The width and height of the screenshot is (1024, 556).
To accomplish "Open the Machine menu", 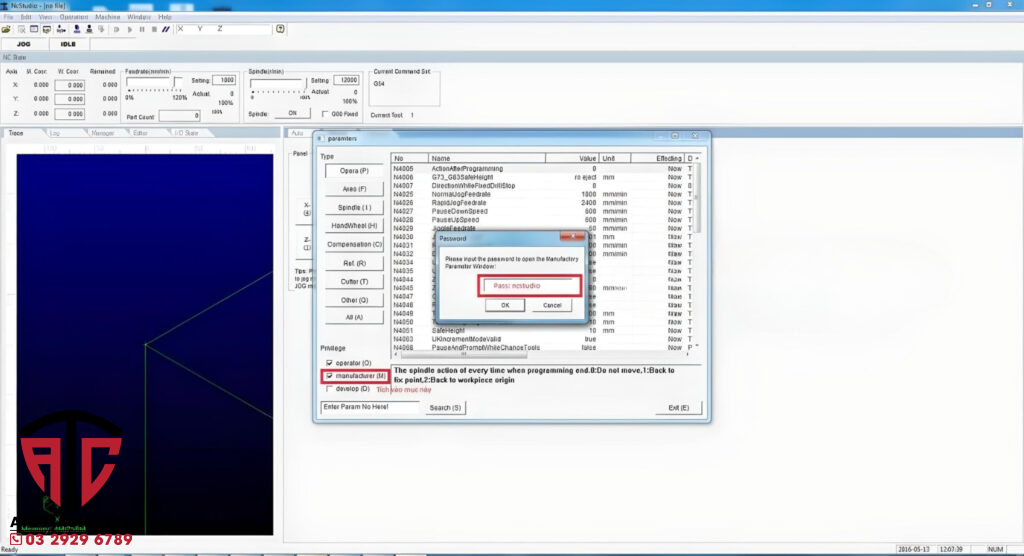I will (107, 17).
